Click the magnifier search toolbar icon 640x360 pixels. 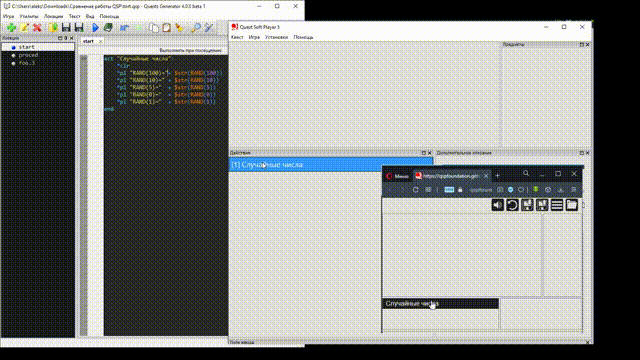[x=196, y=27]
